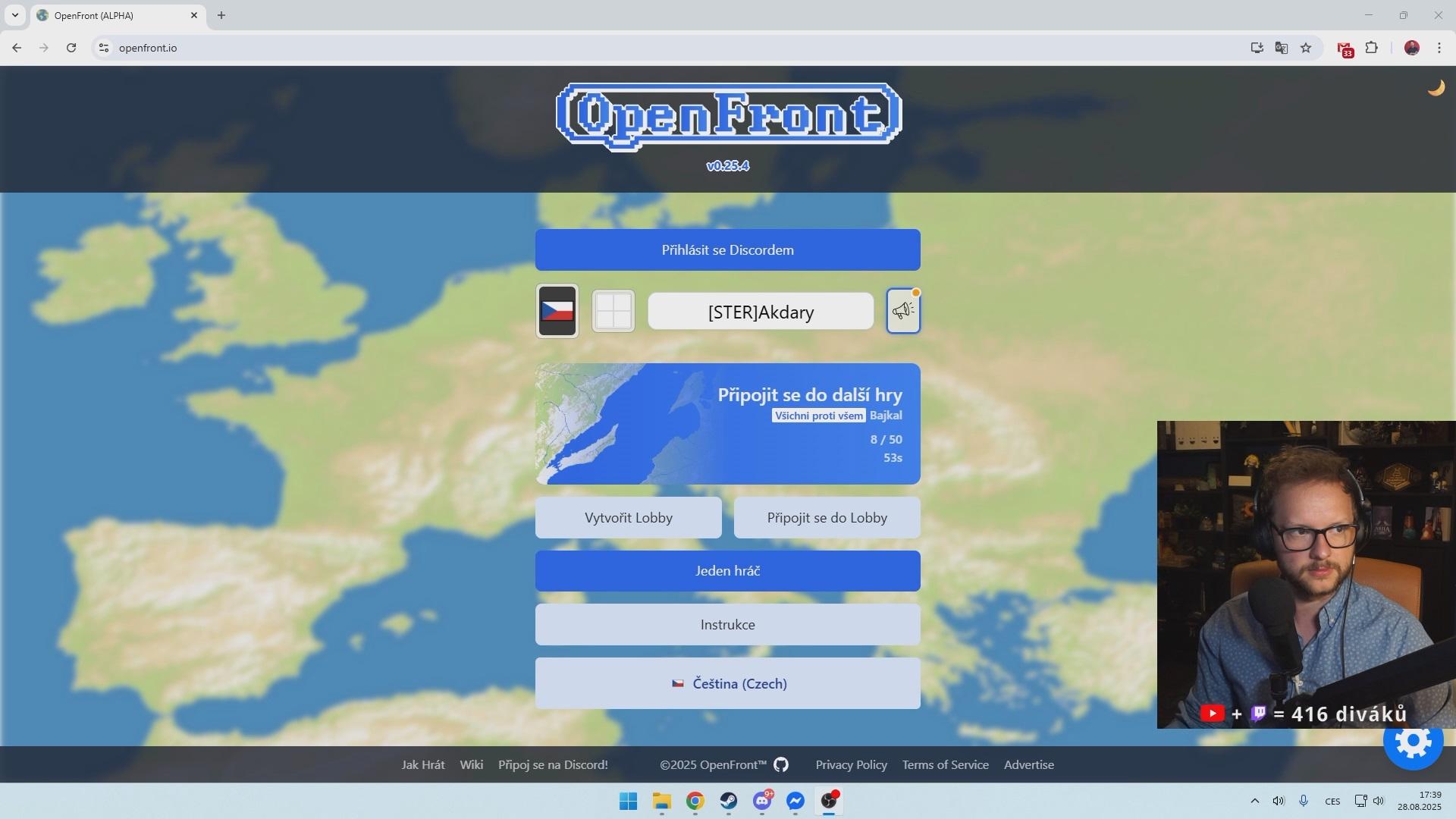Install app icon in address bar
1456x819 pixels.
1257,48
